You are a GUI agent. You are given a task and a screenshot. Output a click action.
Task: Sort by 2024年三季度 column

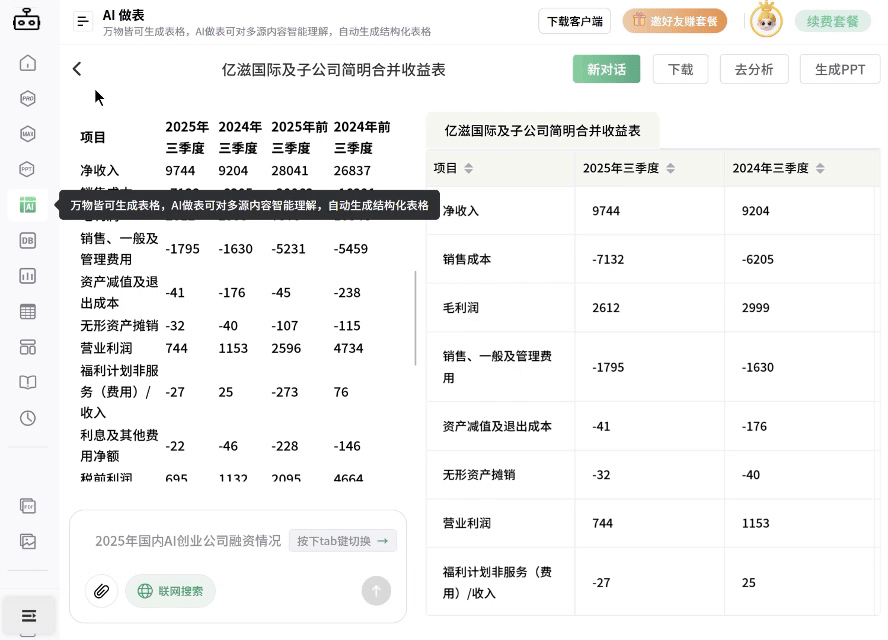click(x=819, y=168)
